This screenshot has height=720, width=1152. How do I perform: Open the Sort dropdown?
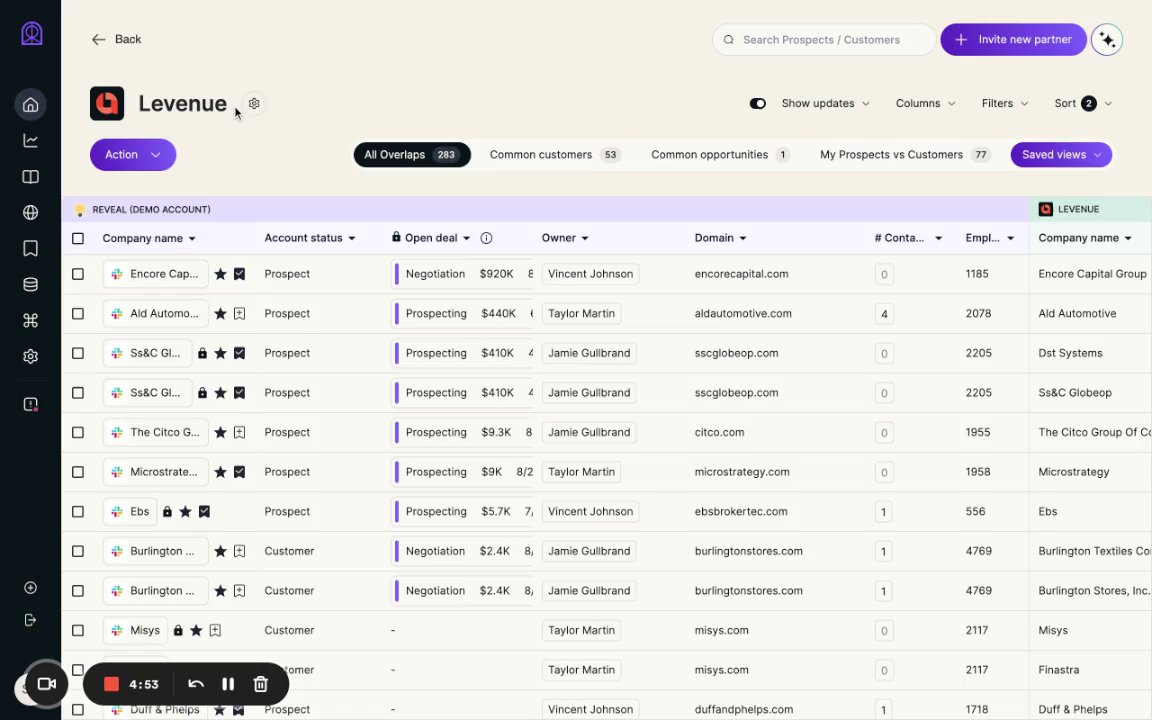(1084, 104)
